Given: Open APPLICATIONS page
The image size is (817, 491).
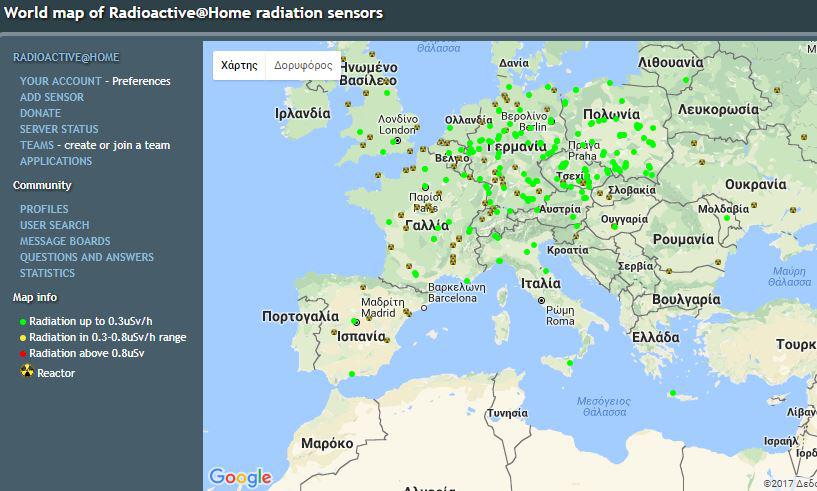Looking at the screenshot, I should coord(56,162).
